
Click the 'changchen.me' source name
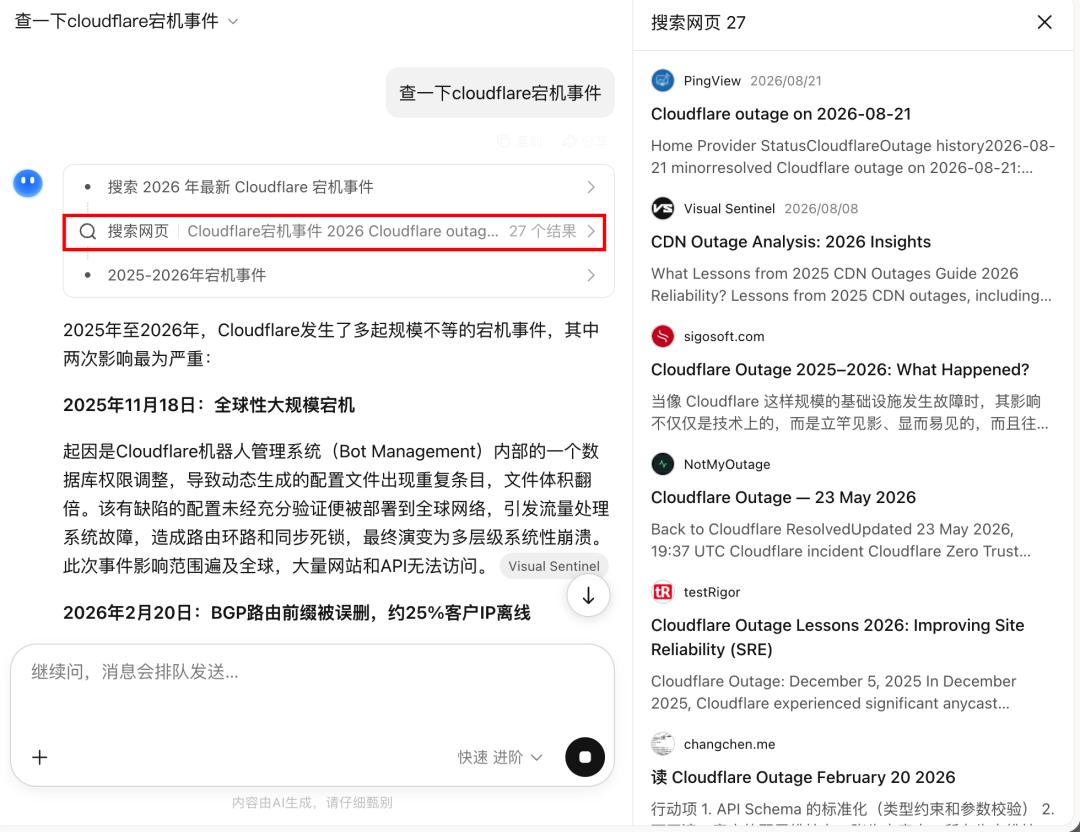[729, 744]
